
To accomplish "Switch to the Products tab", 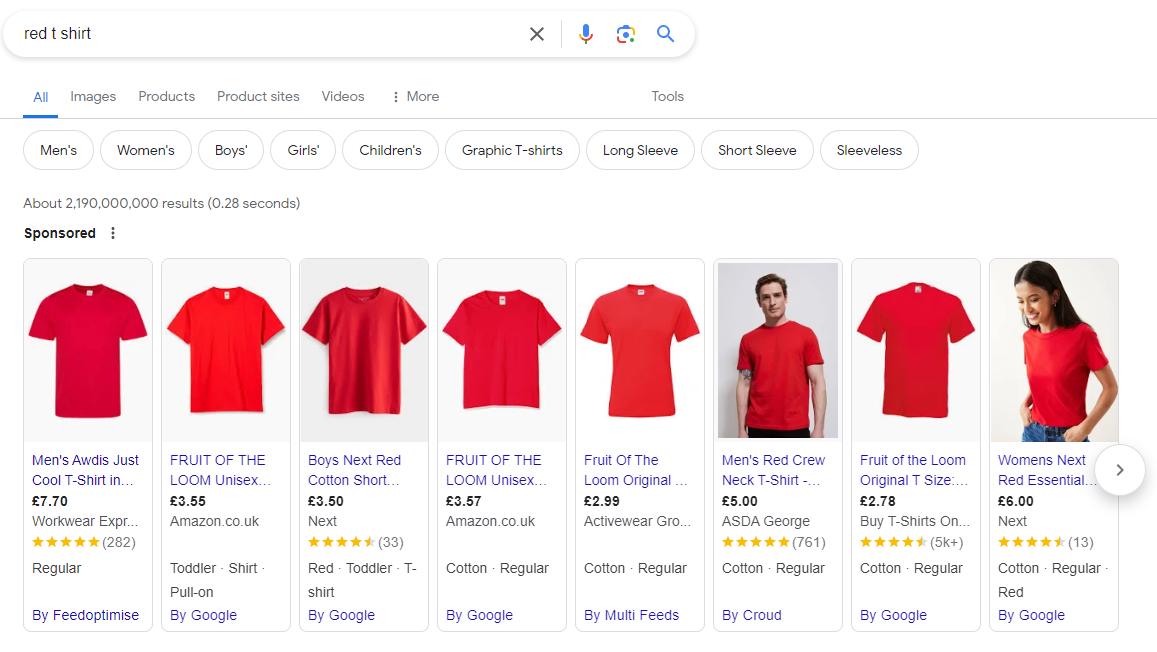I will coord(167,97).
